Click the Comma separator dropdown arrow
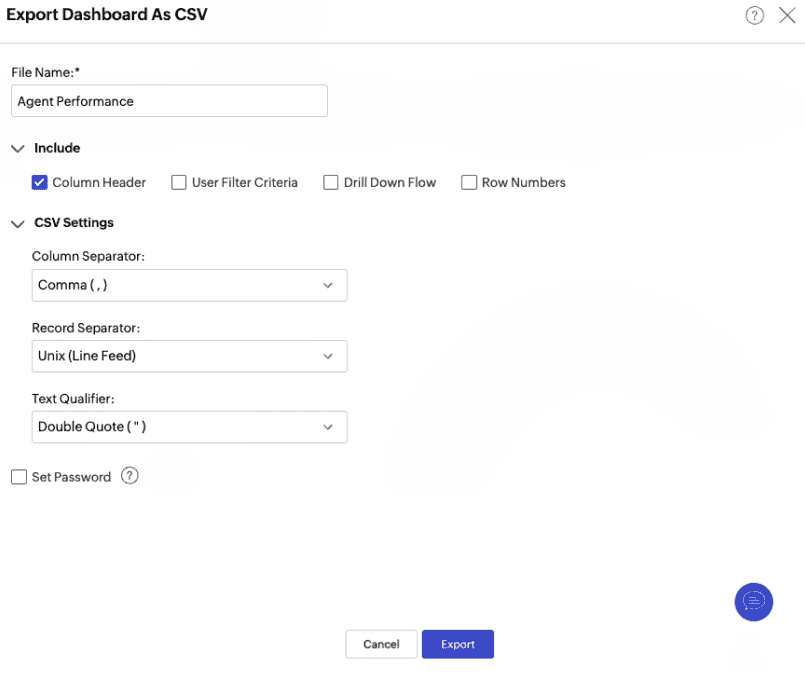805x683 pixels. click(328, 286)
